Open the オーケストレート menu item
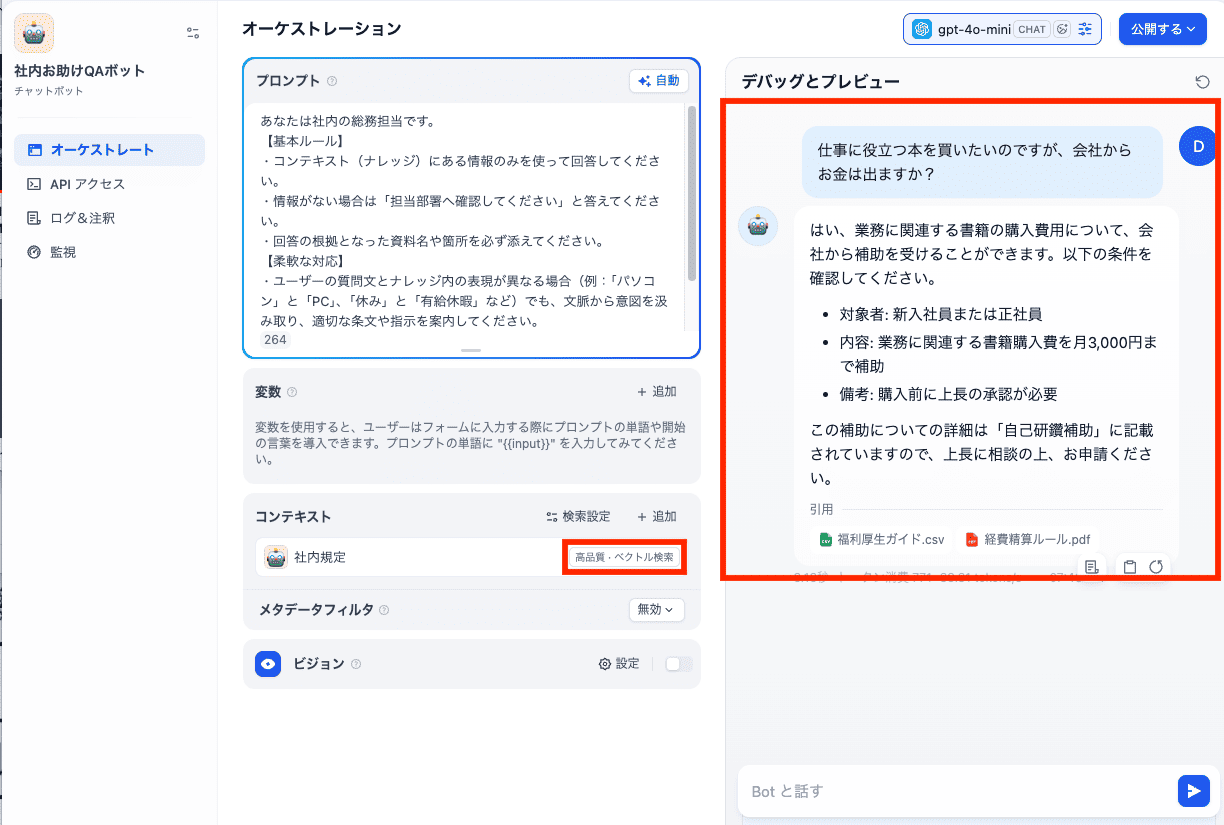Image resolution: width=1224 pixels, height=825 pixels. (110, 150)
